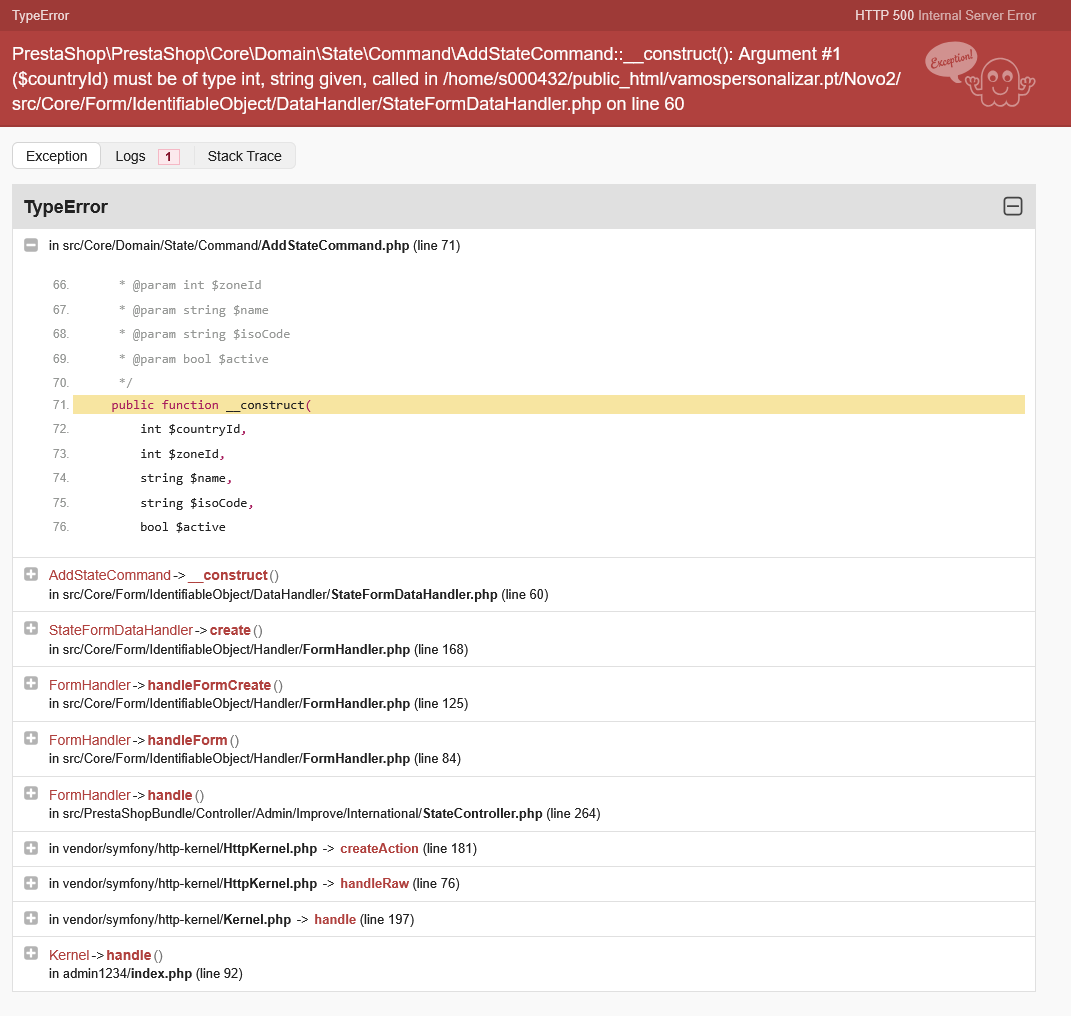Click the handleRaw method name
The height and width of the screenshot is (1016, 1071).
tap(374, 883)
